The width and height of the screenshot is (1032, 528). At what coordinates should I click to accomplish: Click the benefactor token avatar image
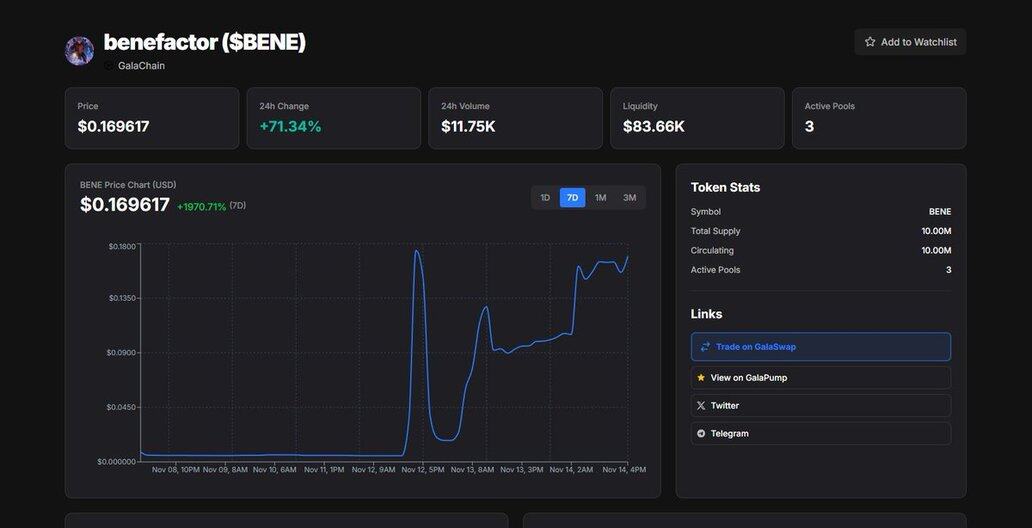click(x=79, y=51)
